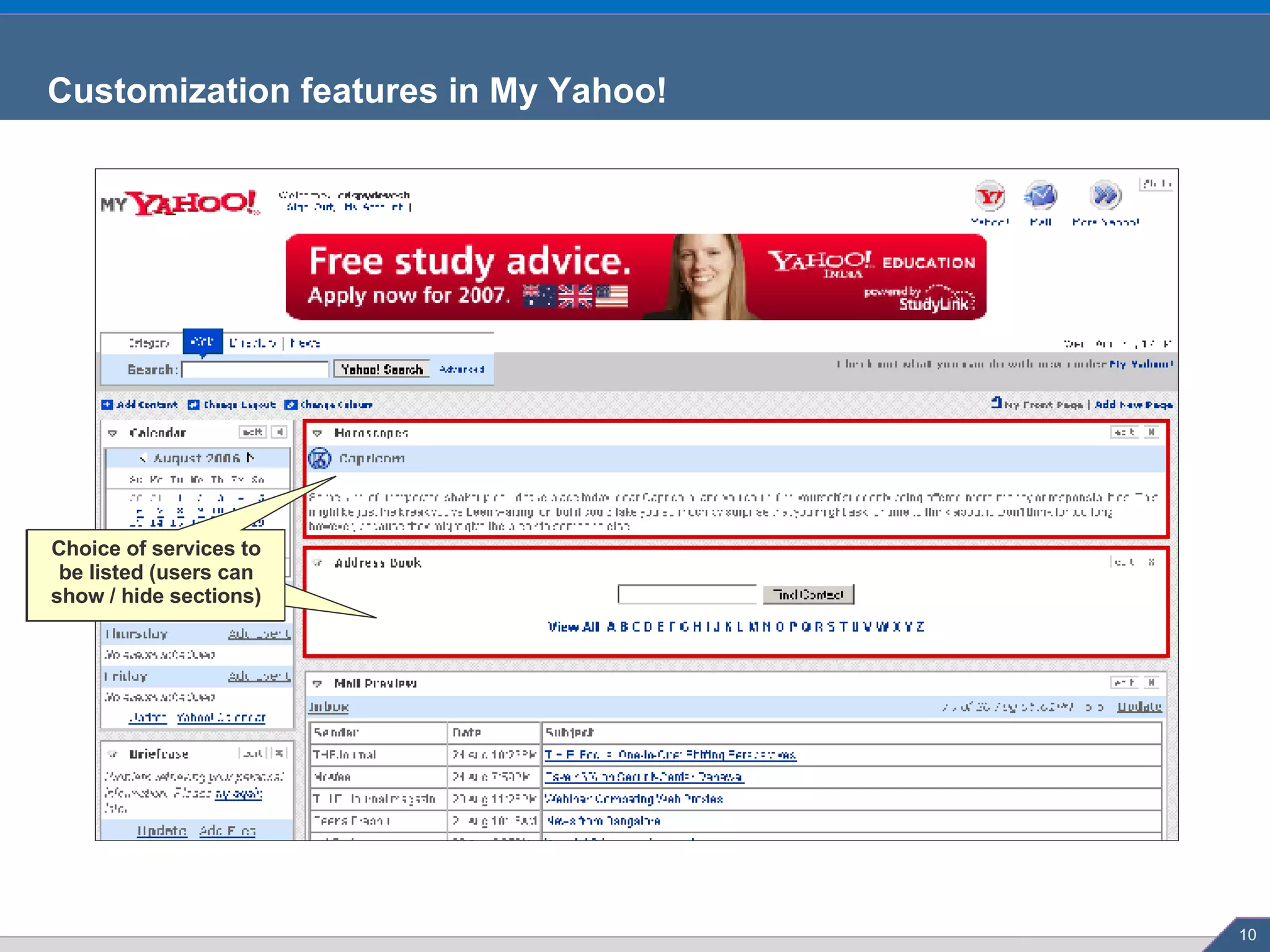
Task: Click the My Front Page icon
Action: [996, 403]
